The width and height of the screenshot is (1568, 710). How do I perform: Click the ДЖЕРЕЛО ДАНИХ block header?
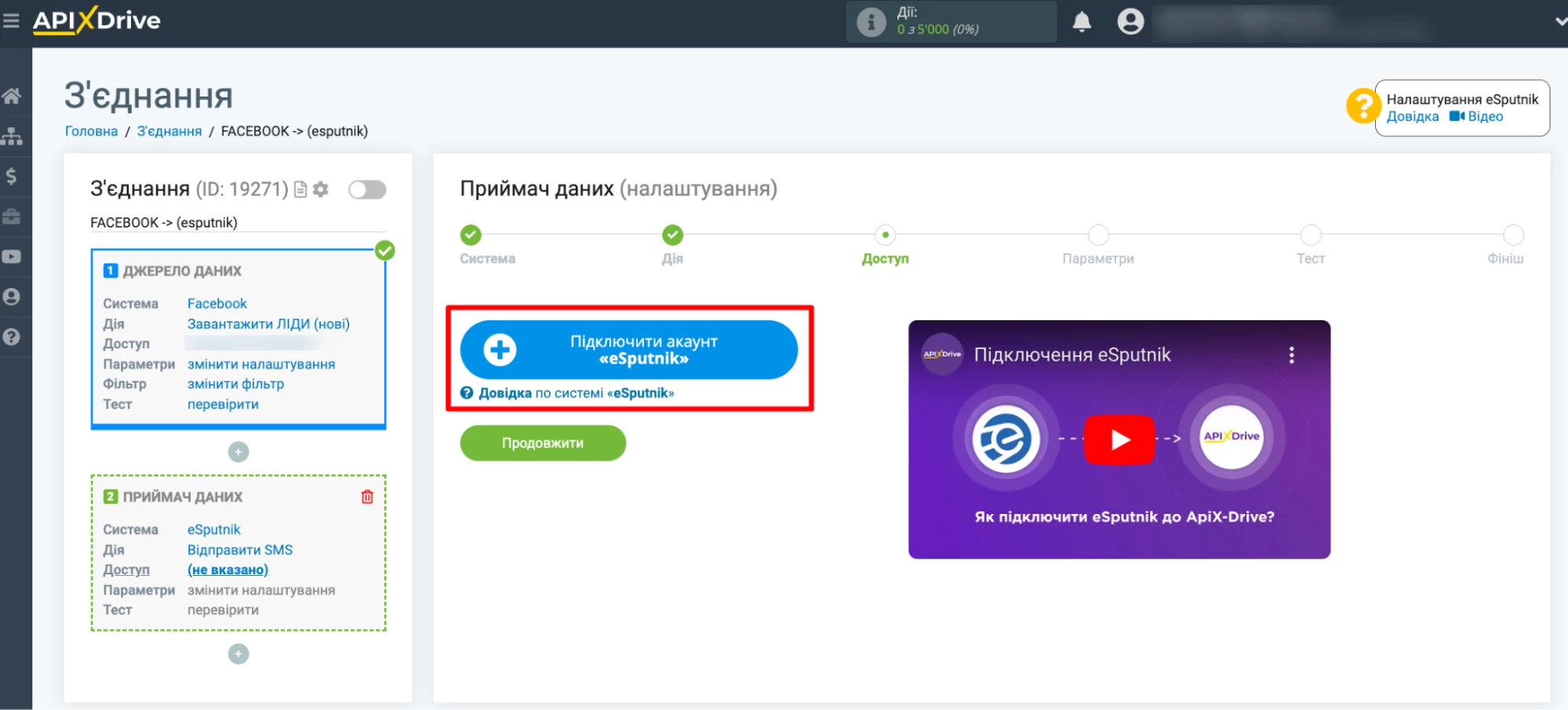(x=182, y=271)
